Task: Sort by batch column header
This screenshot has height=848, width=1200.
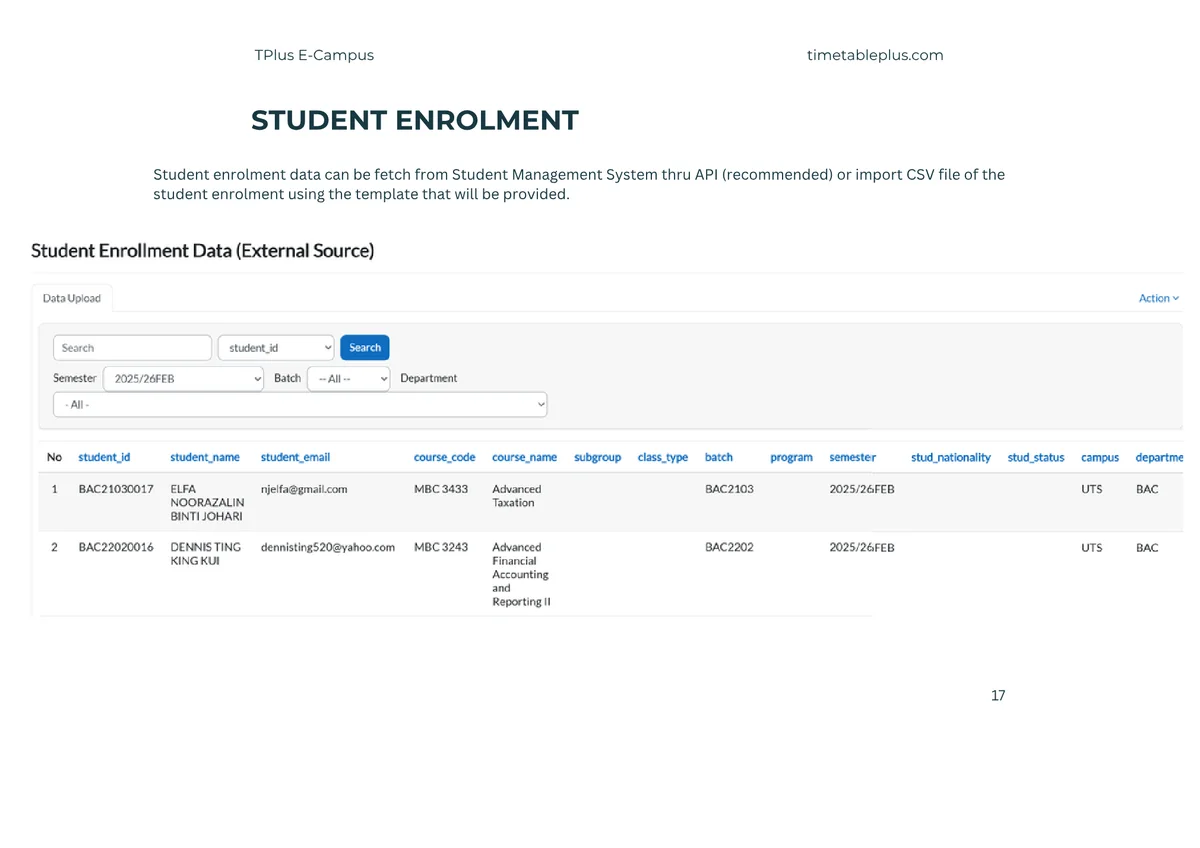Action: (x=719, y=457)
